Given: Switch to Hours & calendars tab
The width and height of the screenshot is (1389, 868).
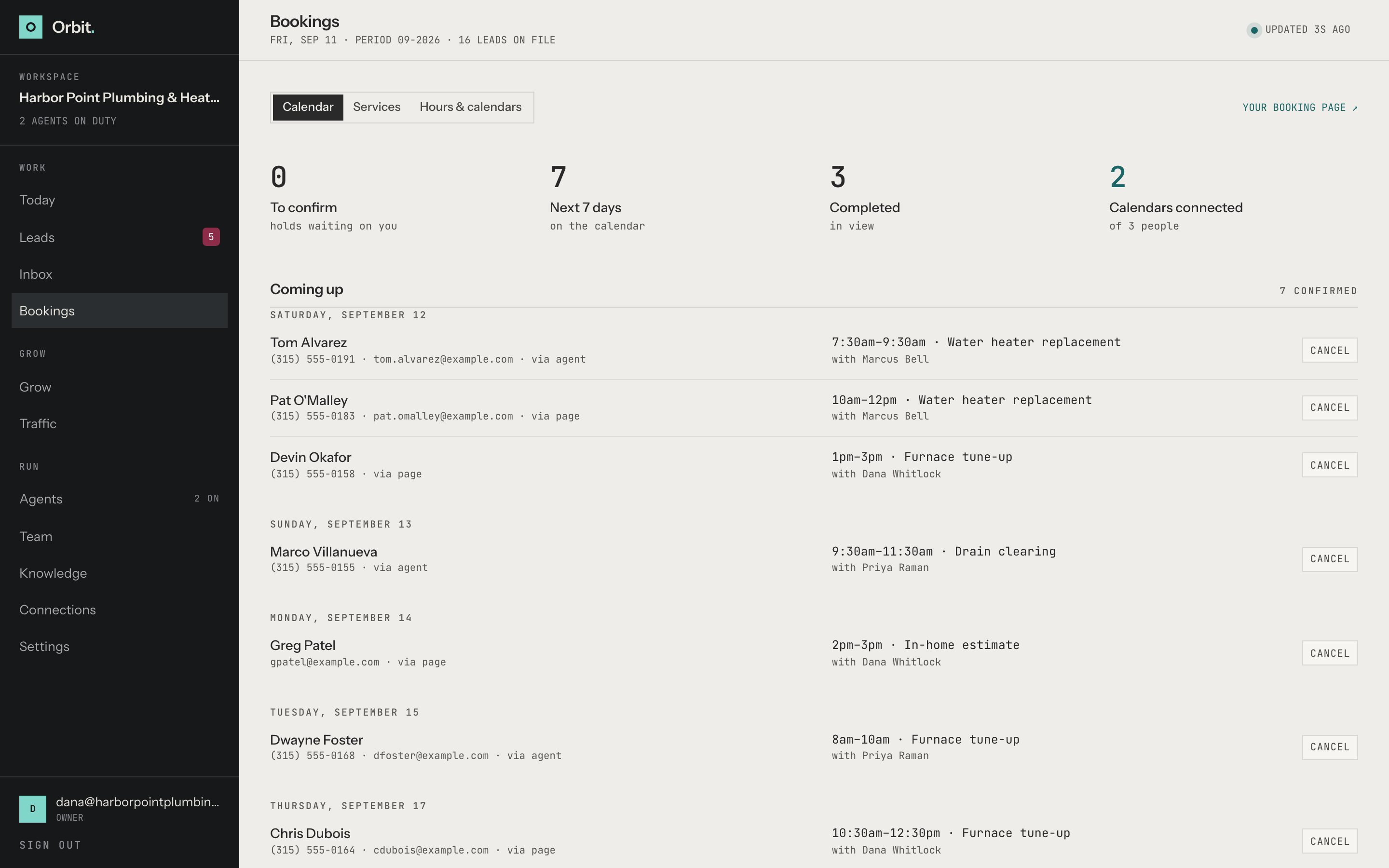Looking at the screenshot, I should click(471, 108).
